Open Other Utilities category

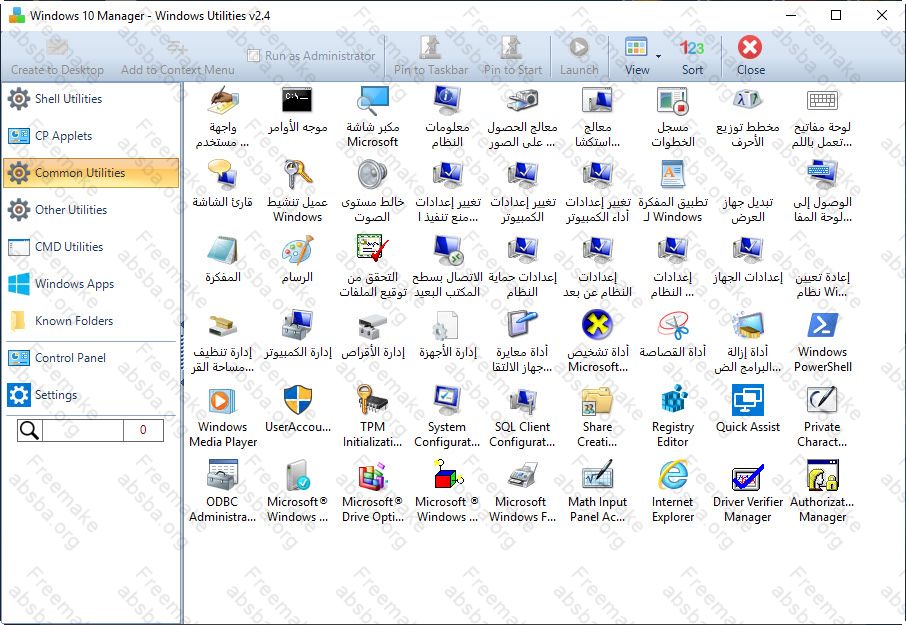(91, 210)
